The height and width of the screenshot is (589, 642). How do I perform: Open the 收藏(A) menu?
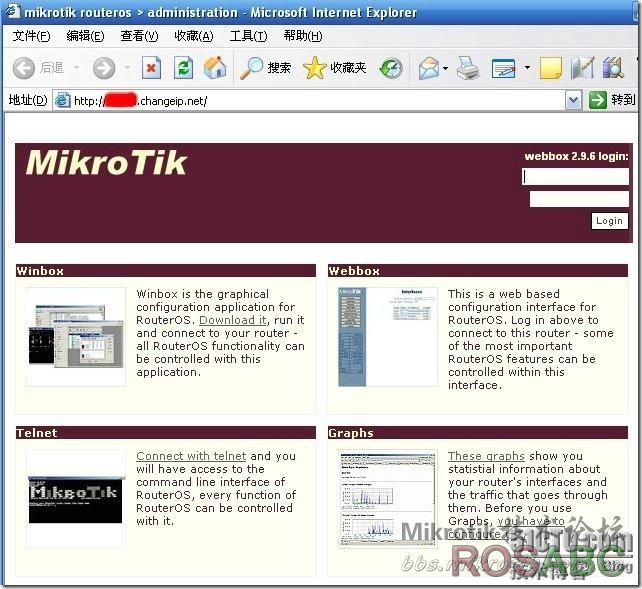194,36
